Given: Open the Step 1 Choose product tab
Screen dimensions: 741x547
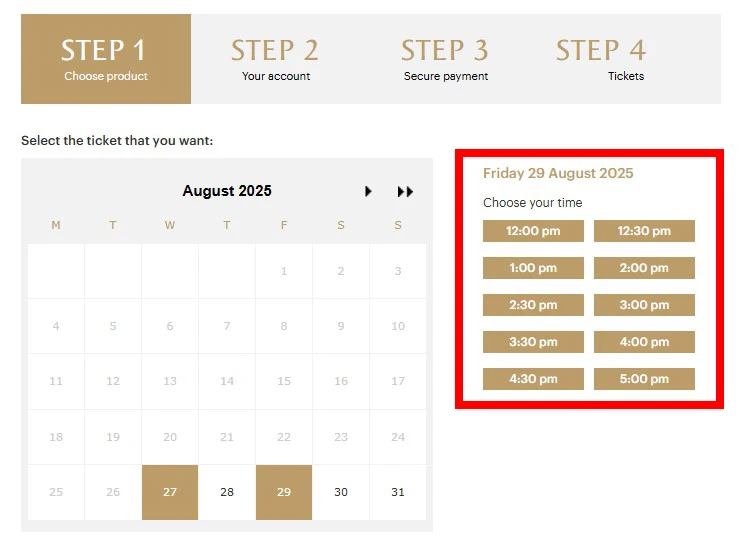Looking at the screenshot, I should click(x=105, y=59).
